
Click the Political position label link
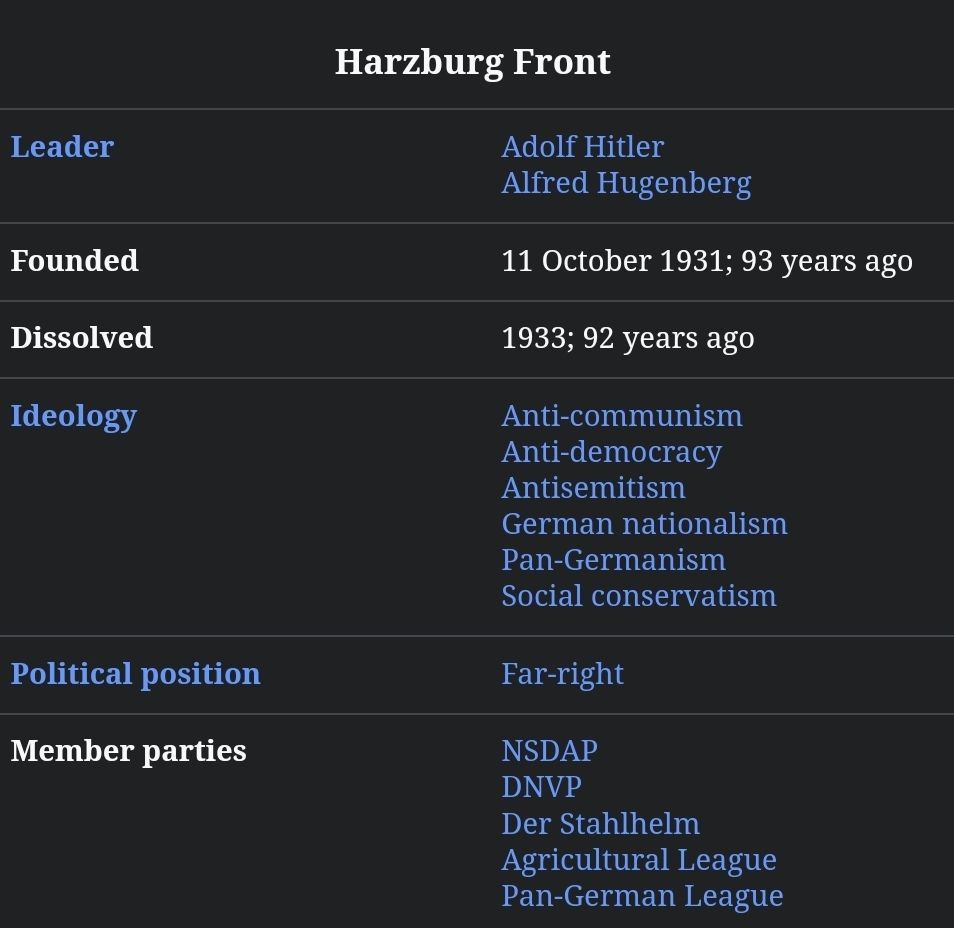[x=135, y=674]
